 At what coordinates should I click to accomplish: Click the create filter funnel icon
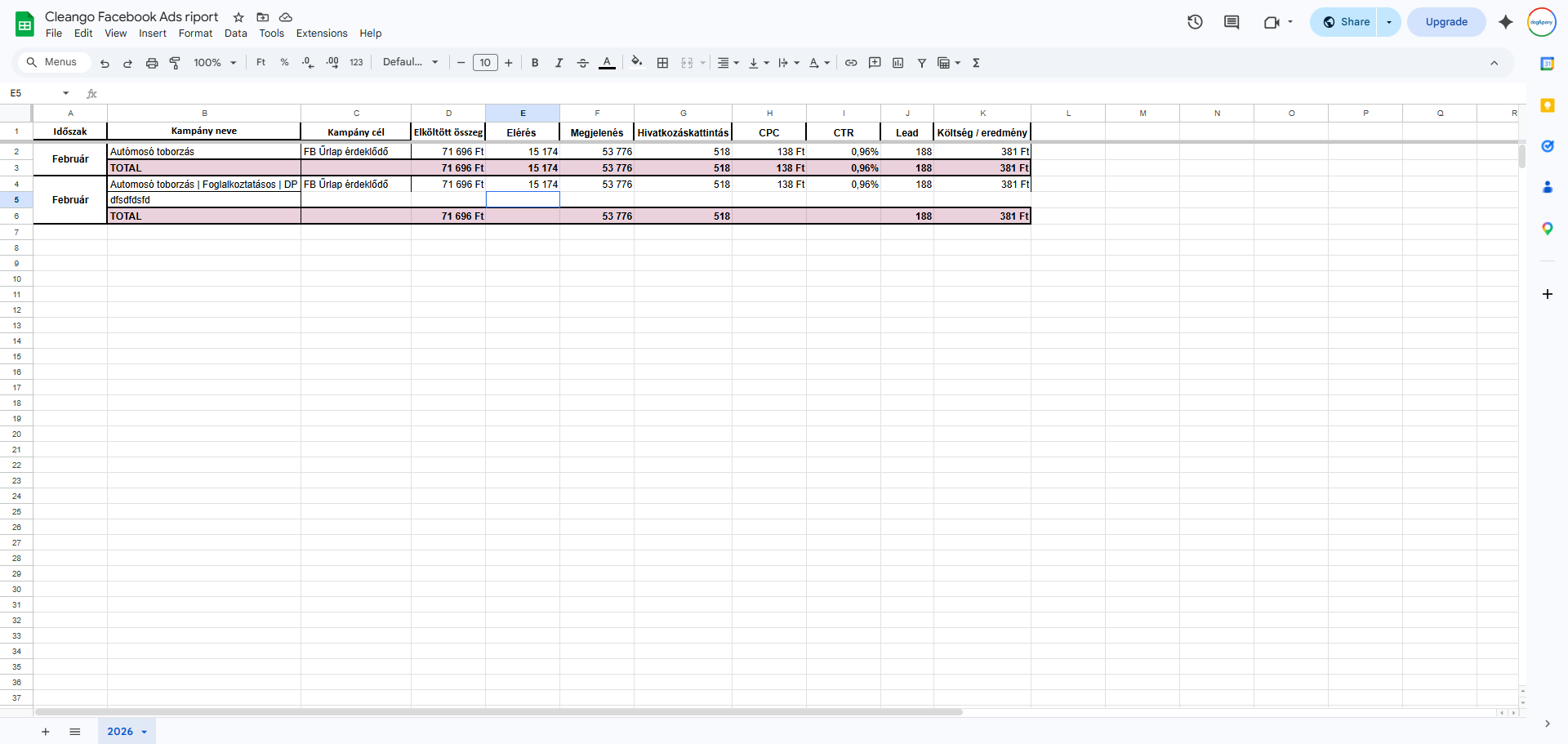click(x=921, y=63)
